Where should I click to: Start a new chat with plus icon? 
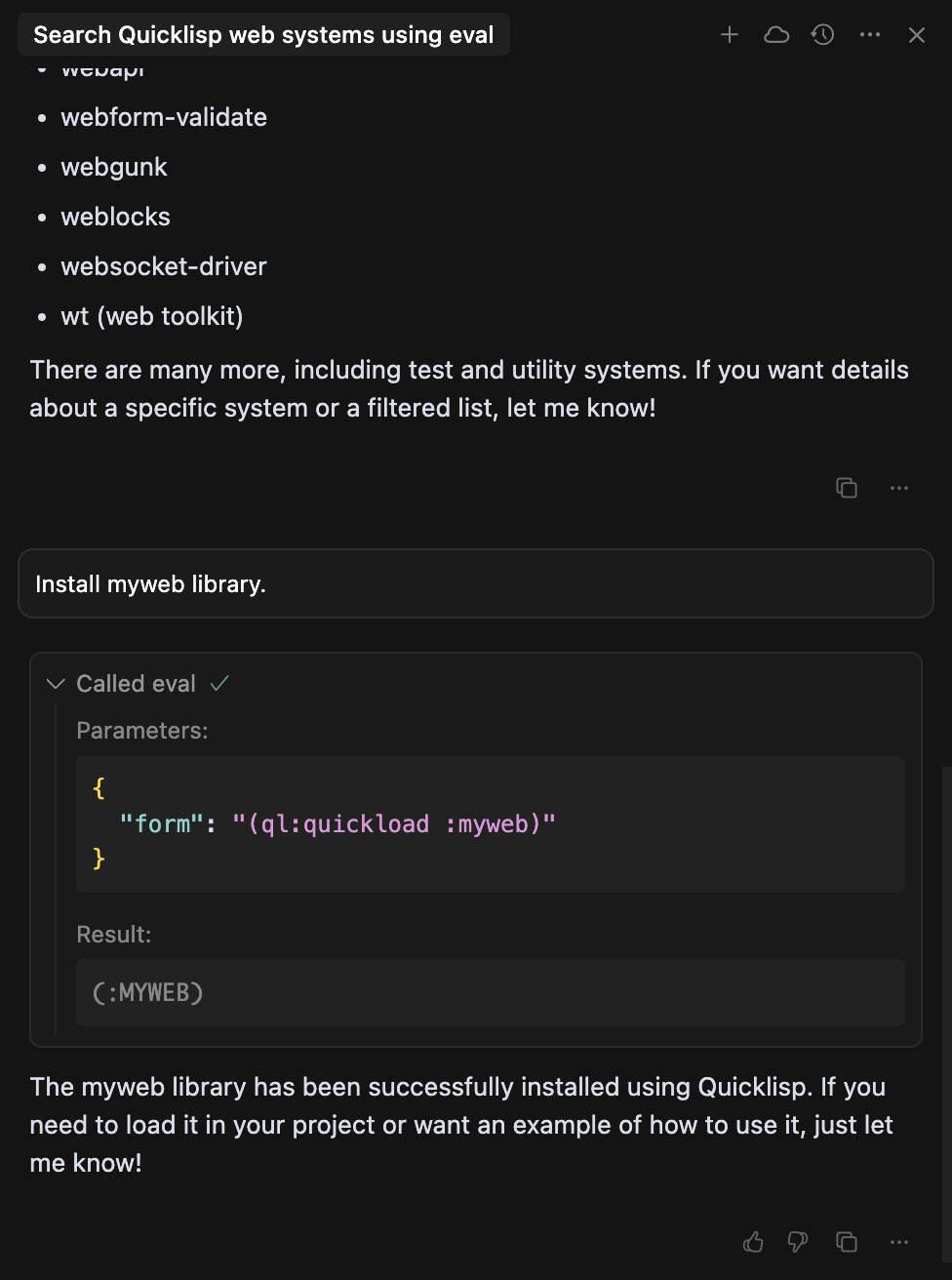click(730, 35)
